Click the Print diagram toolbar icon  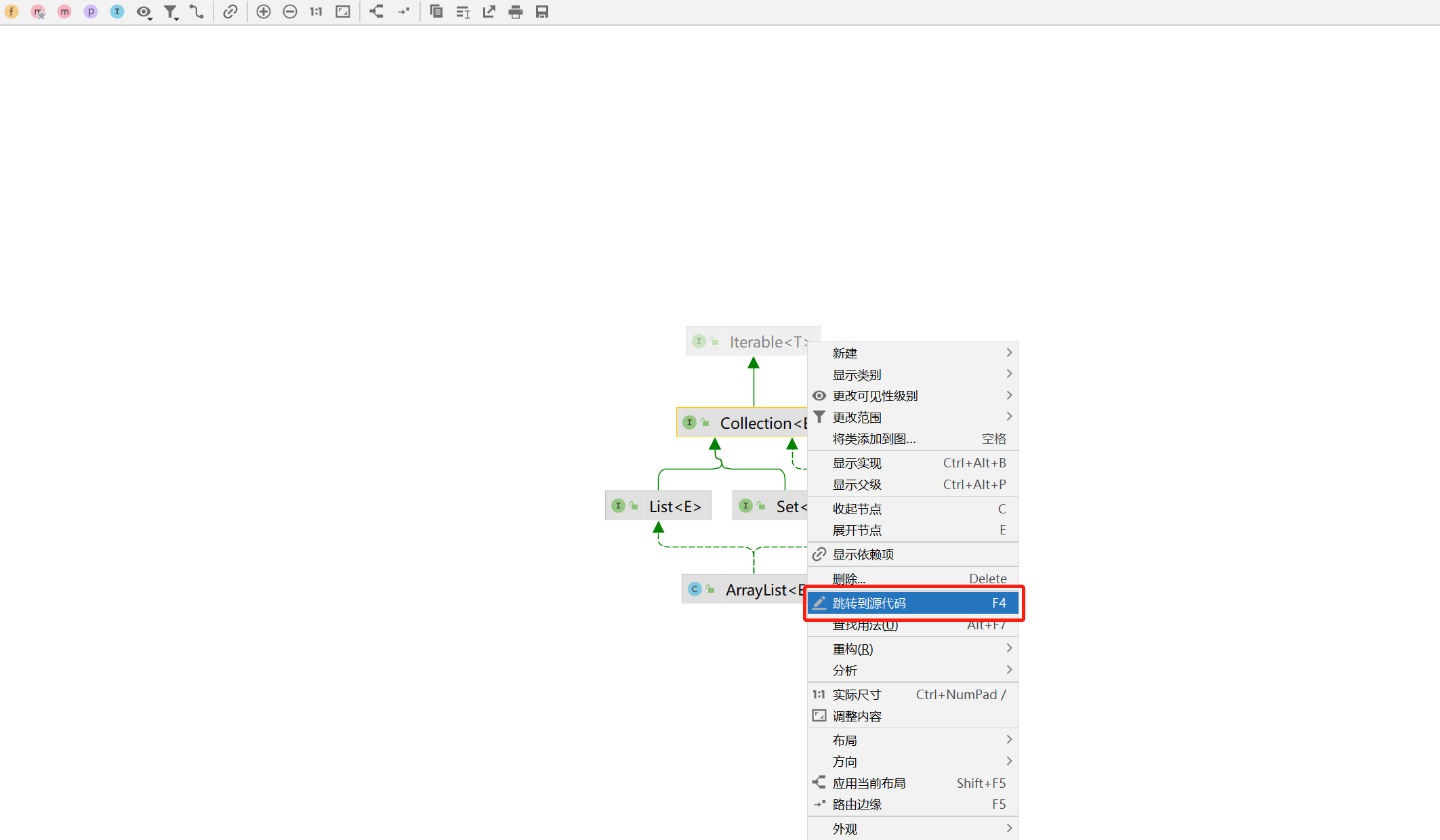[x=516, y=12]
